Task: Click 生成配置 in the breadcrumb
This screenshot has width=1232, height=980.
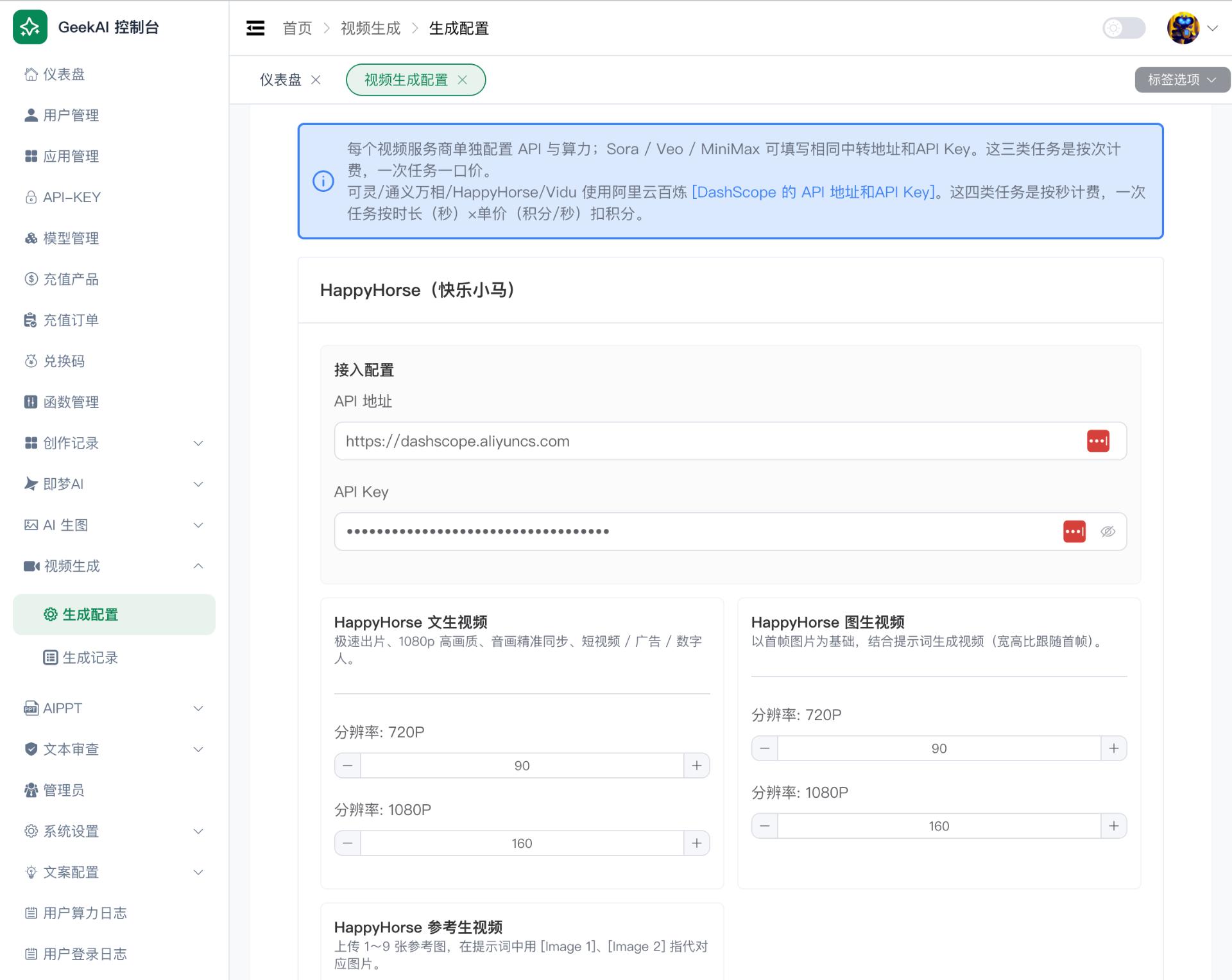Action: coord(459,28)
